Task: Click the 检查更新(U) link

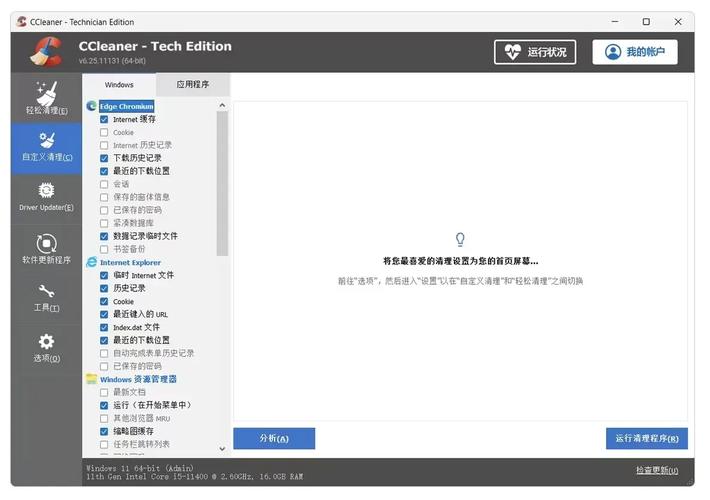Action: 657,471
